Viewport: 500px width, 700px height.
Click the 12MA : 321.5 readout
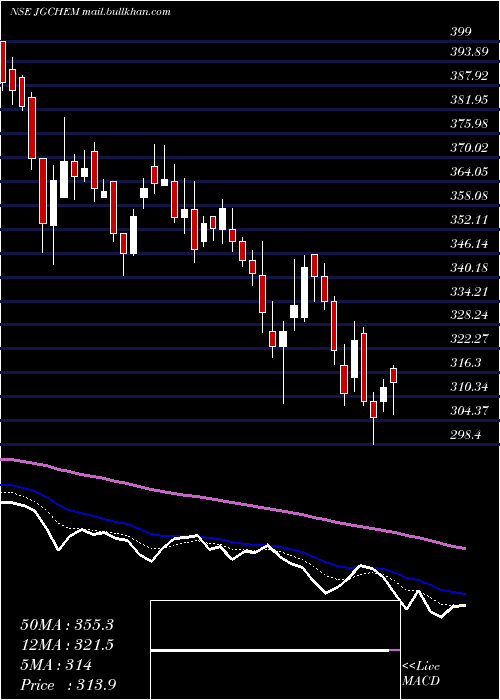(x=67, y=645)
